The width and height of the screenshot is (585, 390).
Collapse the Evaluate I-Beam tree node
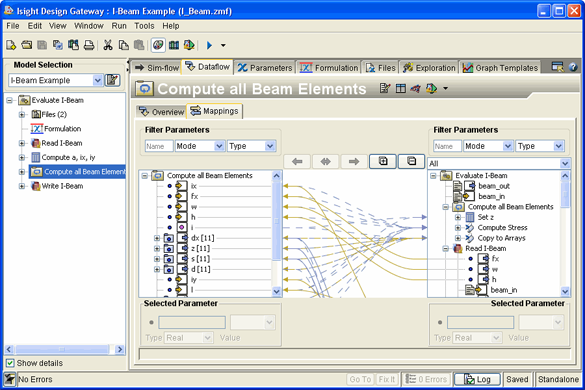9,100
